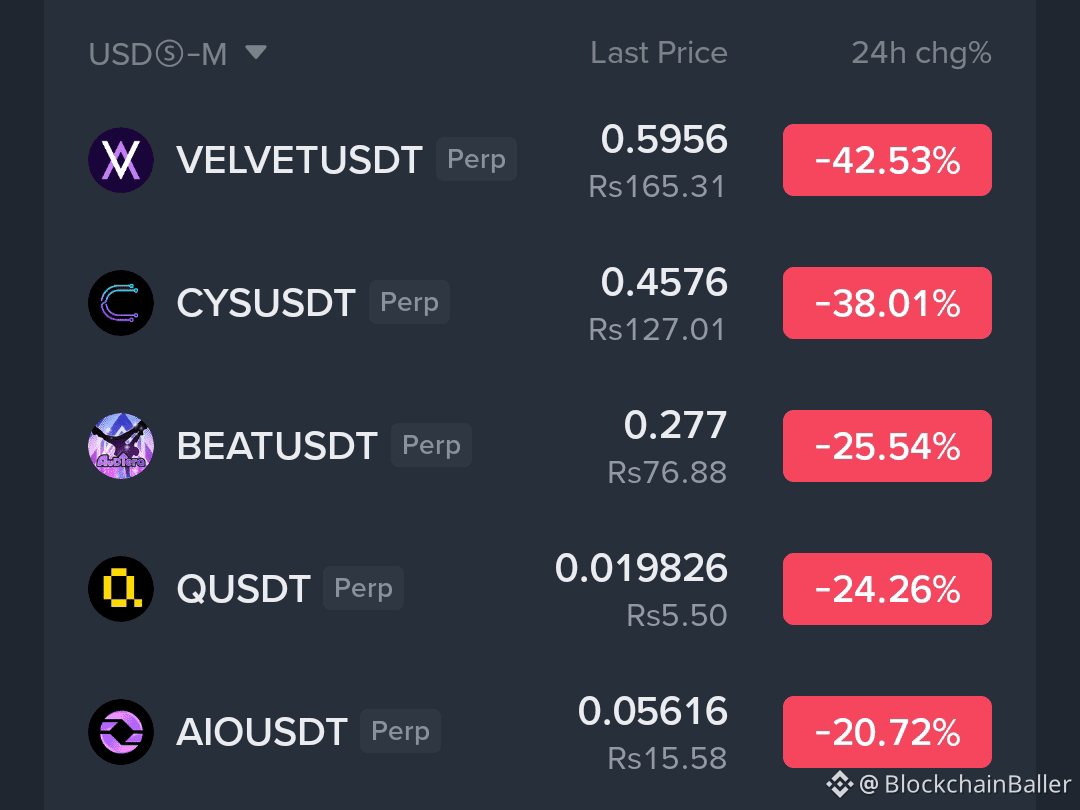Viewport: 1080px width, 810px height.
Task: Open the VELVETUSDT perpetual contract row
Action: point(540,160)
